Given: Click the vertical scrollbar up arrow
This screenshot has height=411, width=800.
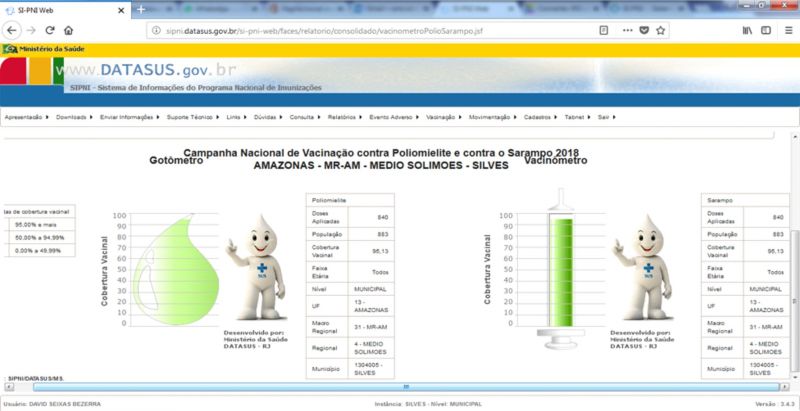Looking at the screenshot, I should pos(794,138).
